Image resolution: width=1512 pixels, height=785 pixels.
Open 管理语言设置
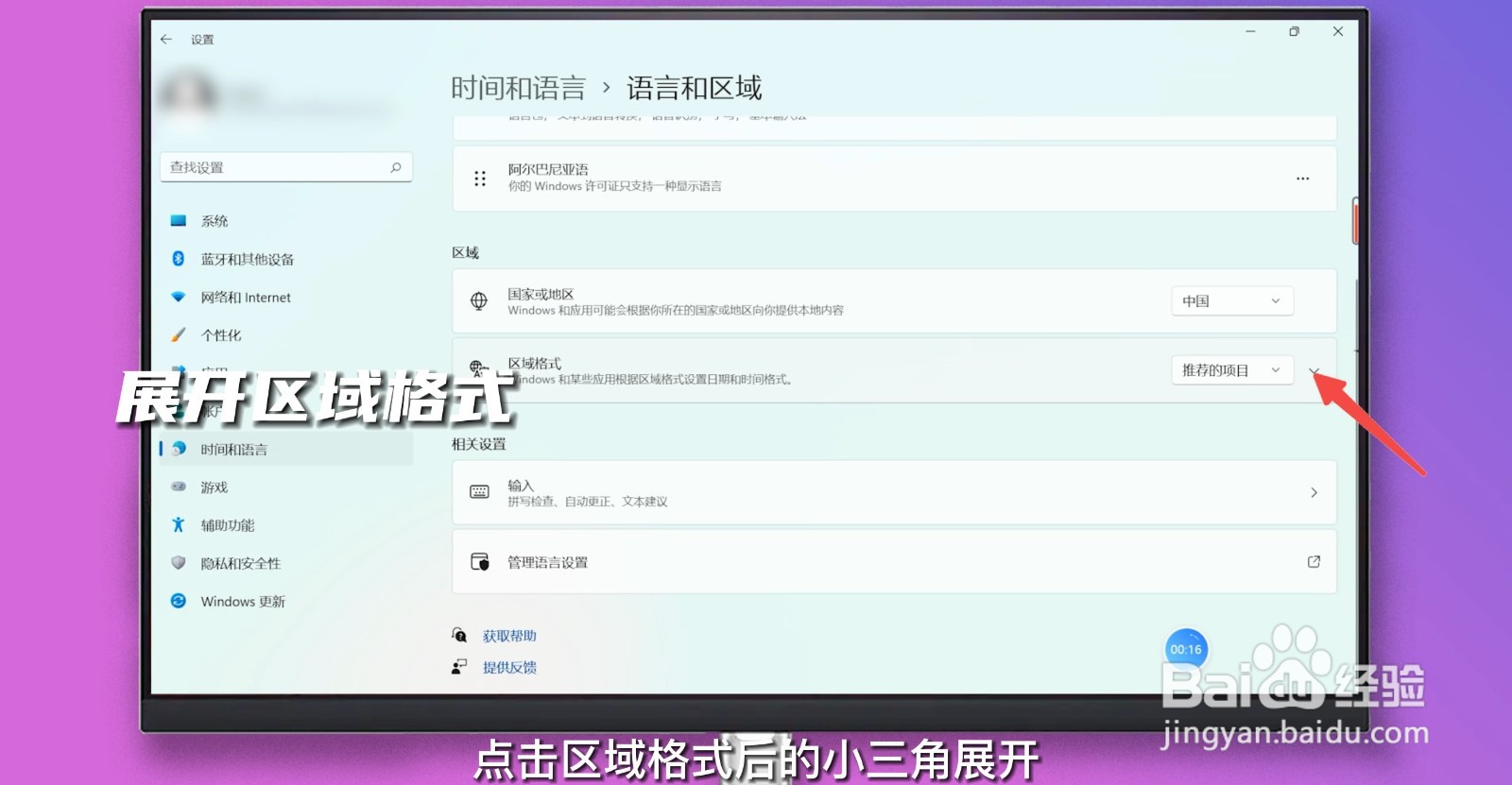(x=894, y=562)
